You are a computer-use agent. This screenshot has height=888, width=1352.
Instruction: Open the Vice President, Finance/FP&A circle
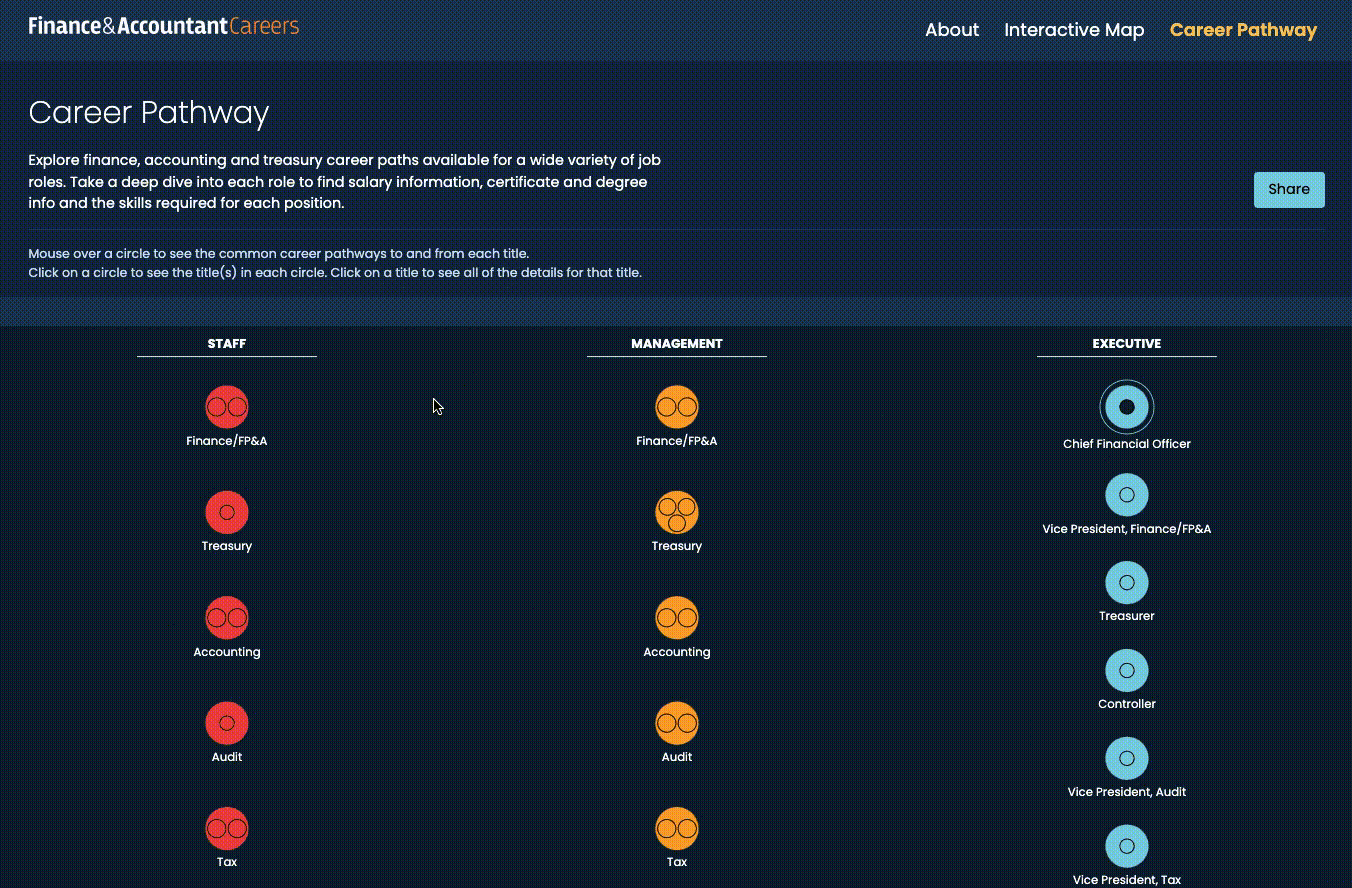point(1127,495)
